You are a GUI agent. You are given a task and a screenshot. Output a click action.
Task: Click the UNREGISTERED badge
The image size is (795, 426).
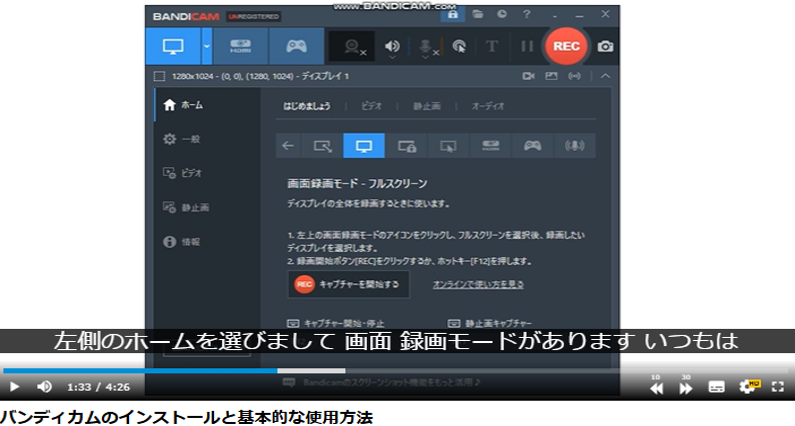pos(254,17)
